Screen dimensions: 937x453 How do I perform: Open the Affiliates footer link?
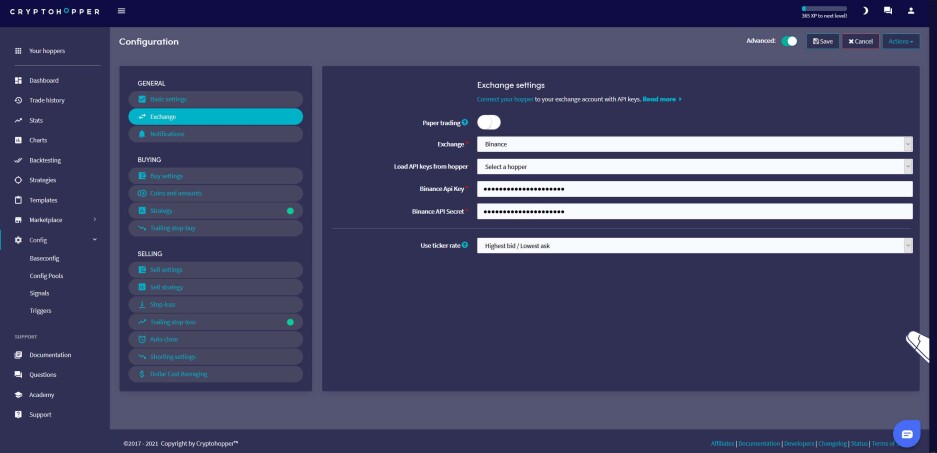click(723, 444)
